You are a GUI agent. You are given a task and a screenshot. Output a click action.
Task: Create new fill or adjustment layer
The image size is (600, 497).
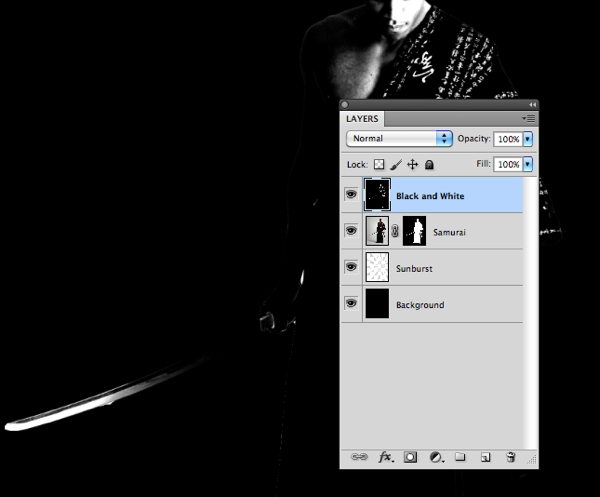tap(436, 457)
